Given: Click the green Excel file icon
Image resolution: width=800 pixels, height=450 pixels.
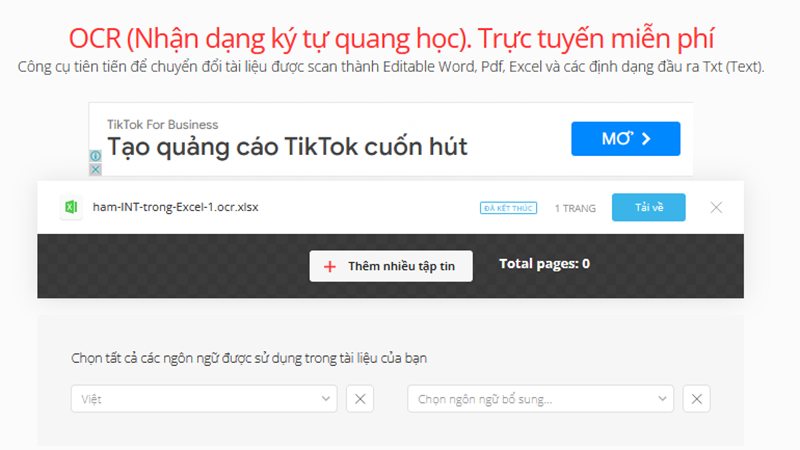Looking at the screenshot, I should pos(71,207).
